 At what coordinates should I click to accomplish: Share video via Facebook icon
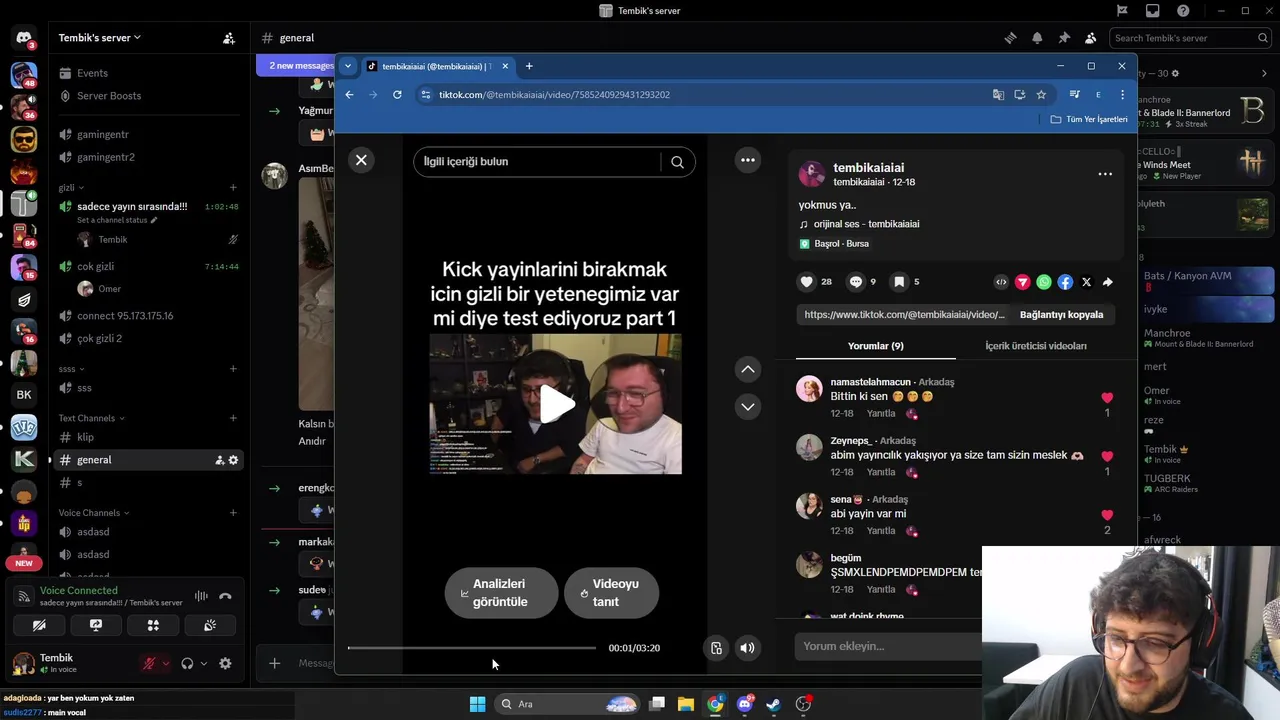(x=1065, y=282)
